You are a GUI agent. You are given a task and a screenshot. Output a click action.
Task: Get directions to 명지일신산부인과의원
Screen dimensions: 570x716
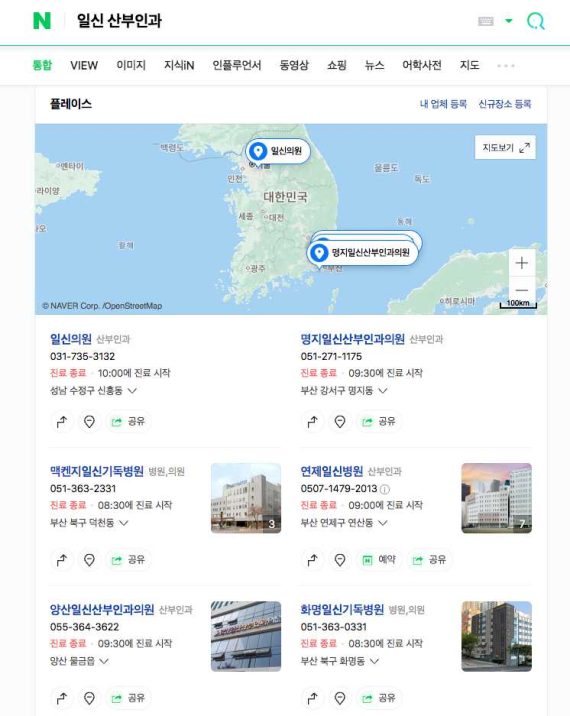312,421
